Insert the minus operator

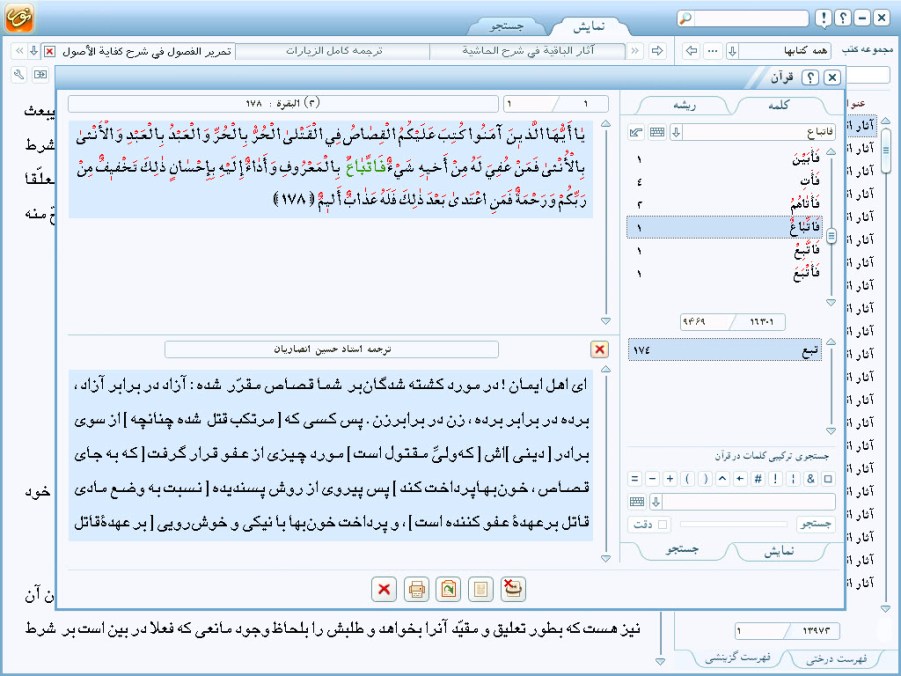652,478
